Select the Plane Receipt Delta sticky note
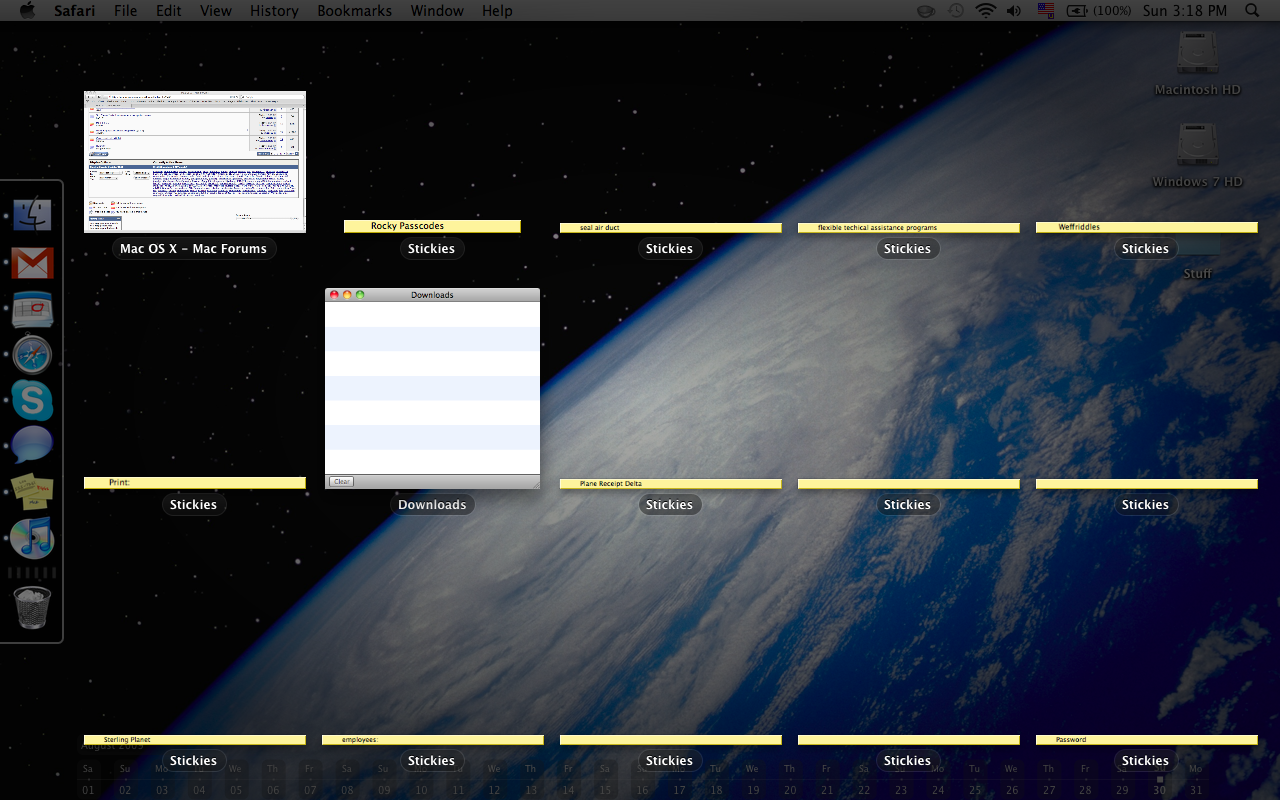Image resolution: width=1280 pixels, height=800 pixels. [670, 484]
